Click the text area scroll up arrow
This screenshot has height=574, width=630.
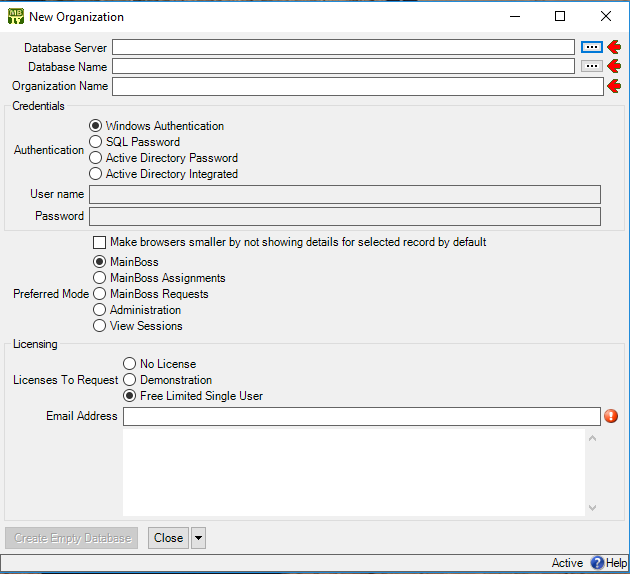(x=592, y=438)
